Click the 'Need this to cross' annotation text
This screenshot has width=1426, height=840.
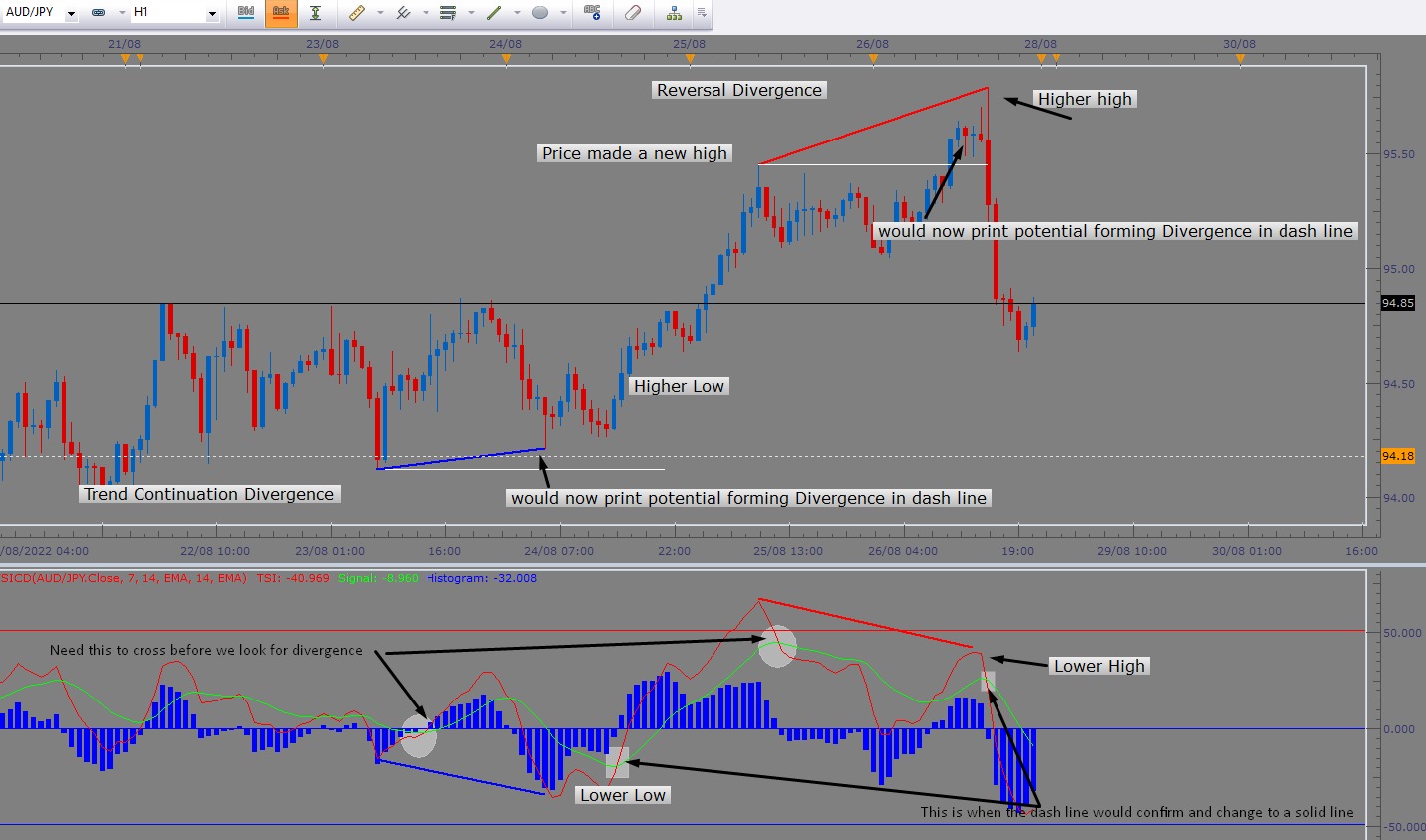[x=206, y=650]
